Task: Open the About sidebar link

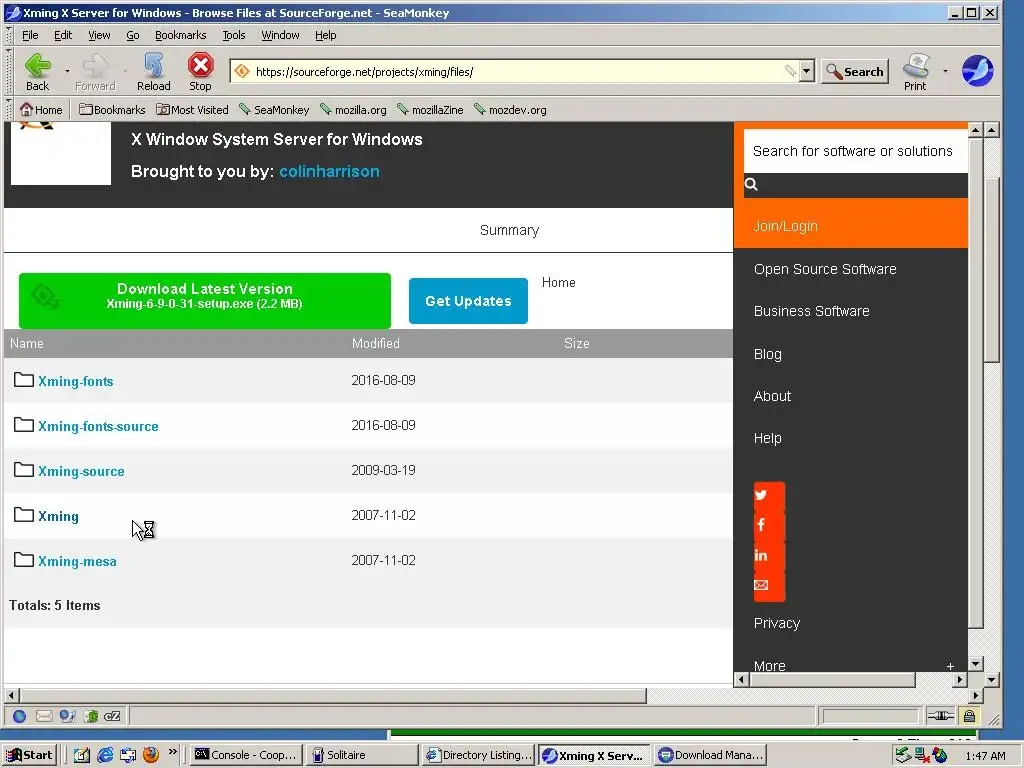Action: tap(772, 396)
